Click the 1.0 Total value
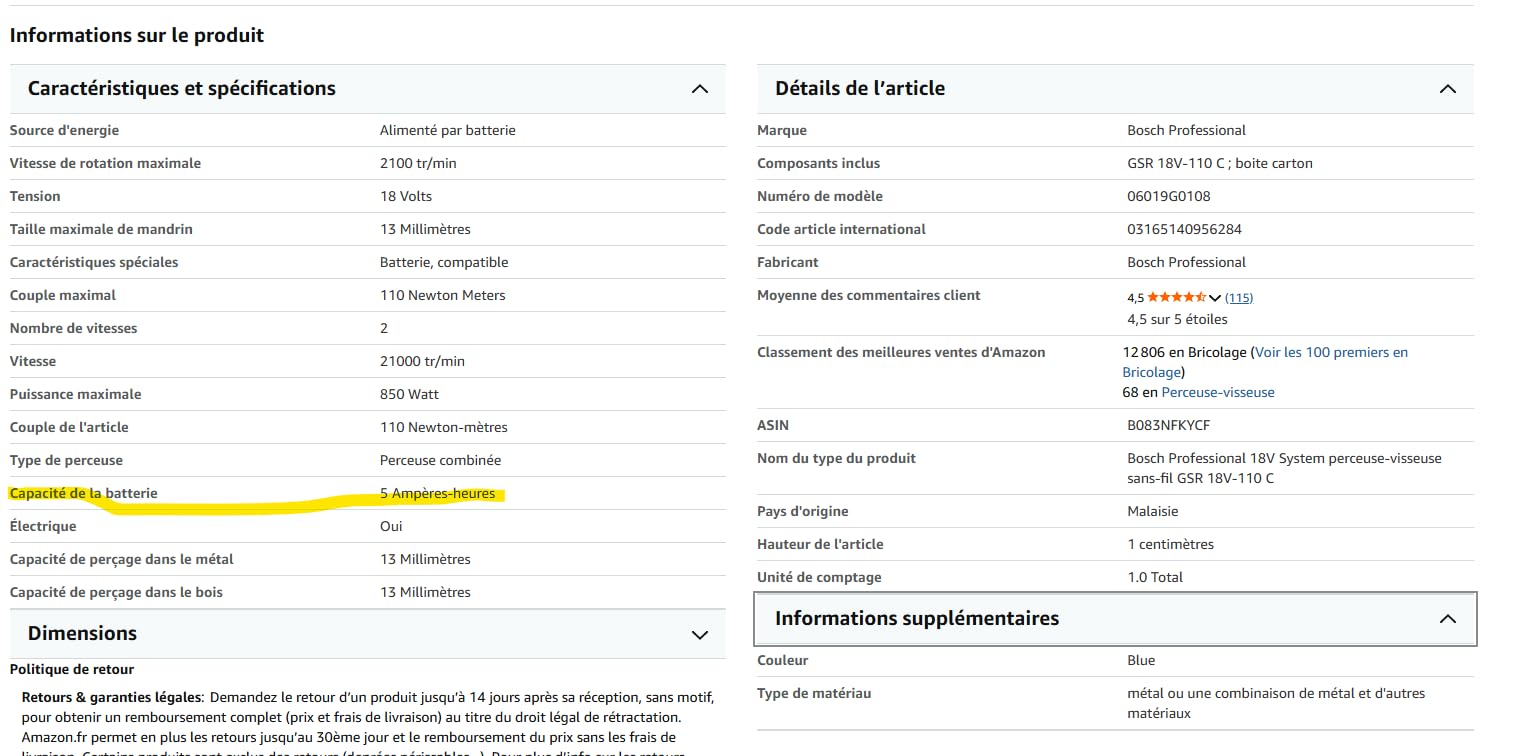 [1155, 578]
